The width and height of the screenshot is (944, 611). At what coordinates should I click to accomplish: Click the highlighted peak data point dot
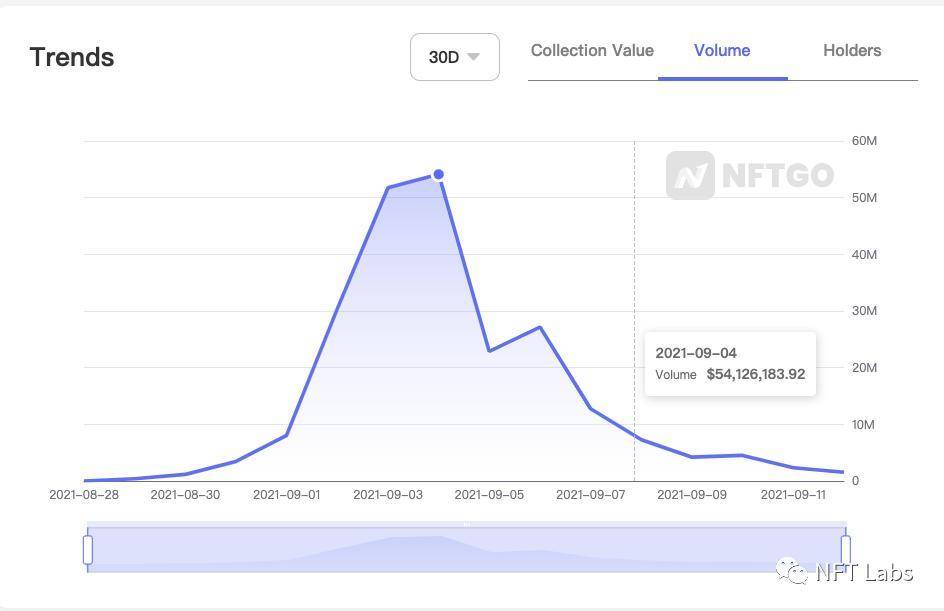(438, 175)
